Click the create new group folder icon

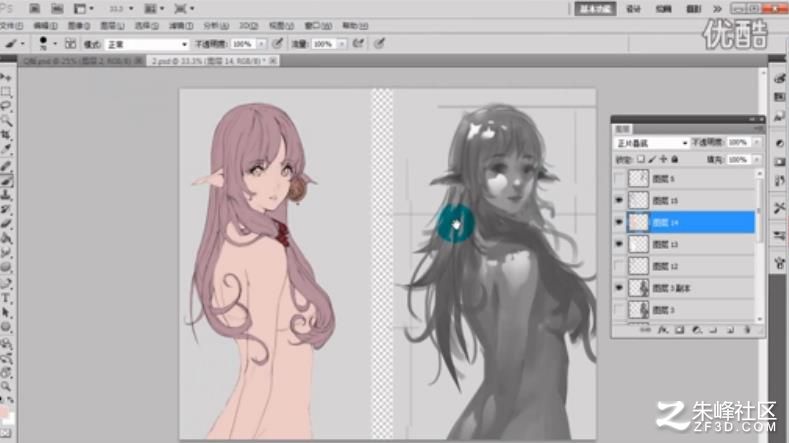click(x=714, y=330)
